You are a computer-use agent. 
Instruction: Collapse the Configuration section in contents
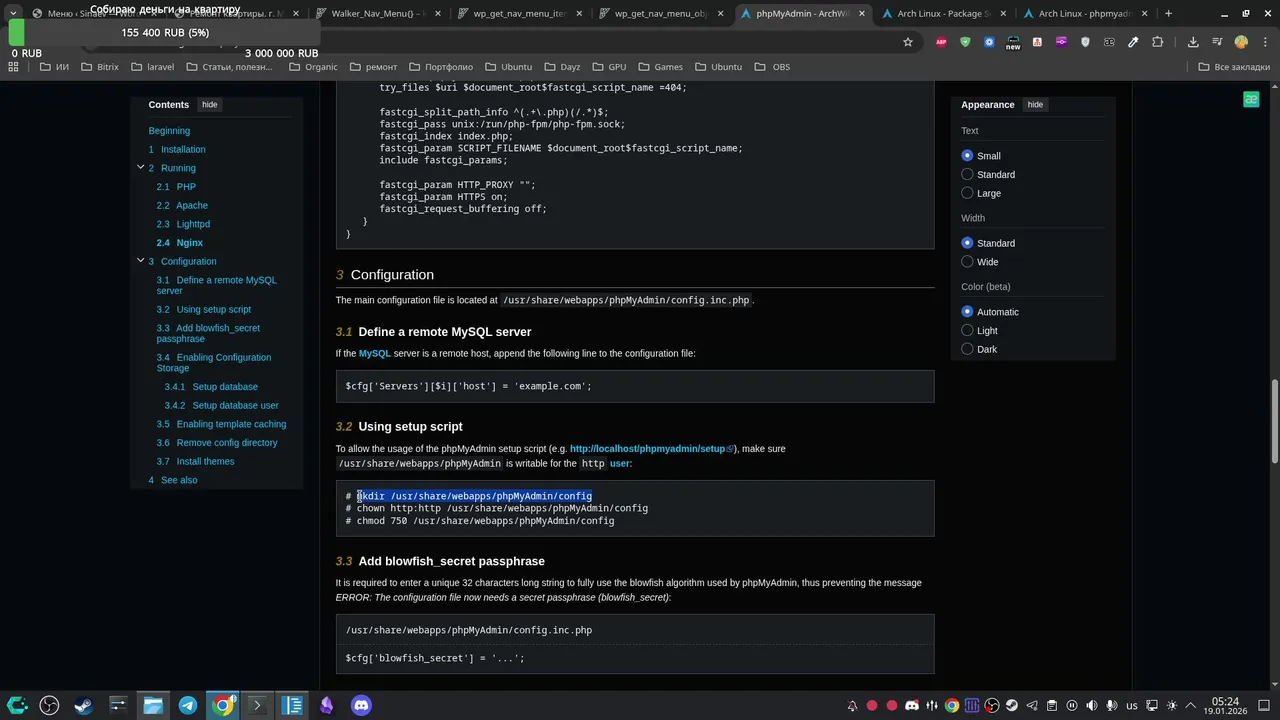pos(140,261)
